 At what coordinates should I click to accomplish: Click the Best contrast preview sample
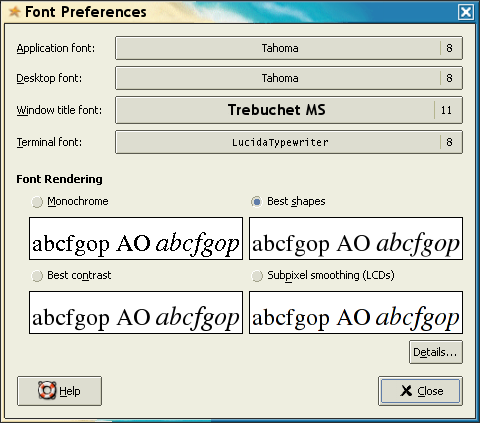[136, 313]
